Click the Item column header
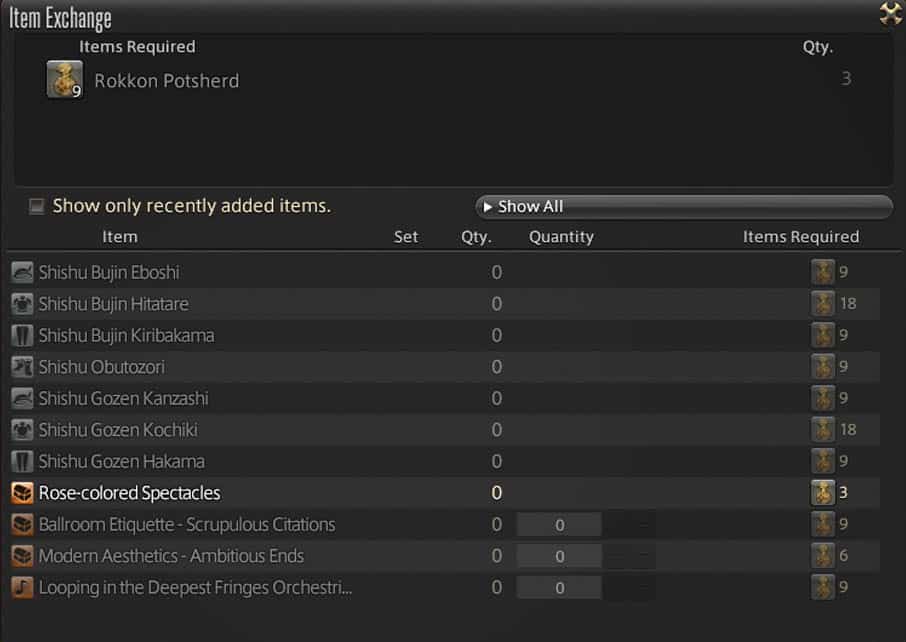Viewport: 906px width, 642px height. pos(120,237)
